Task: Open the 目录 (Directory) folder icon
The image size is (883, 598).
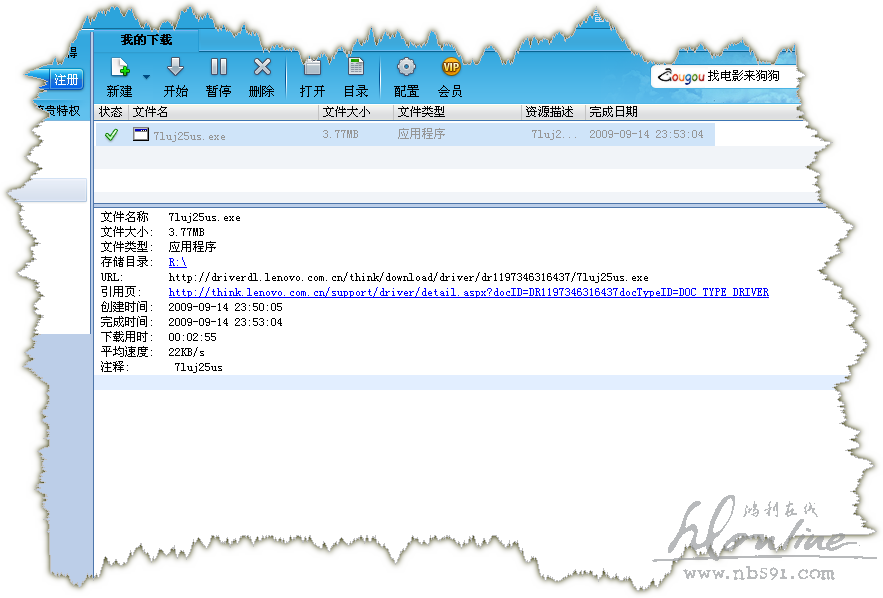Action: click(355, 69)
